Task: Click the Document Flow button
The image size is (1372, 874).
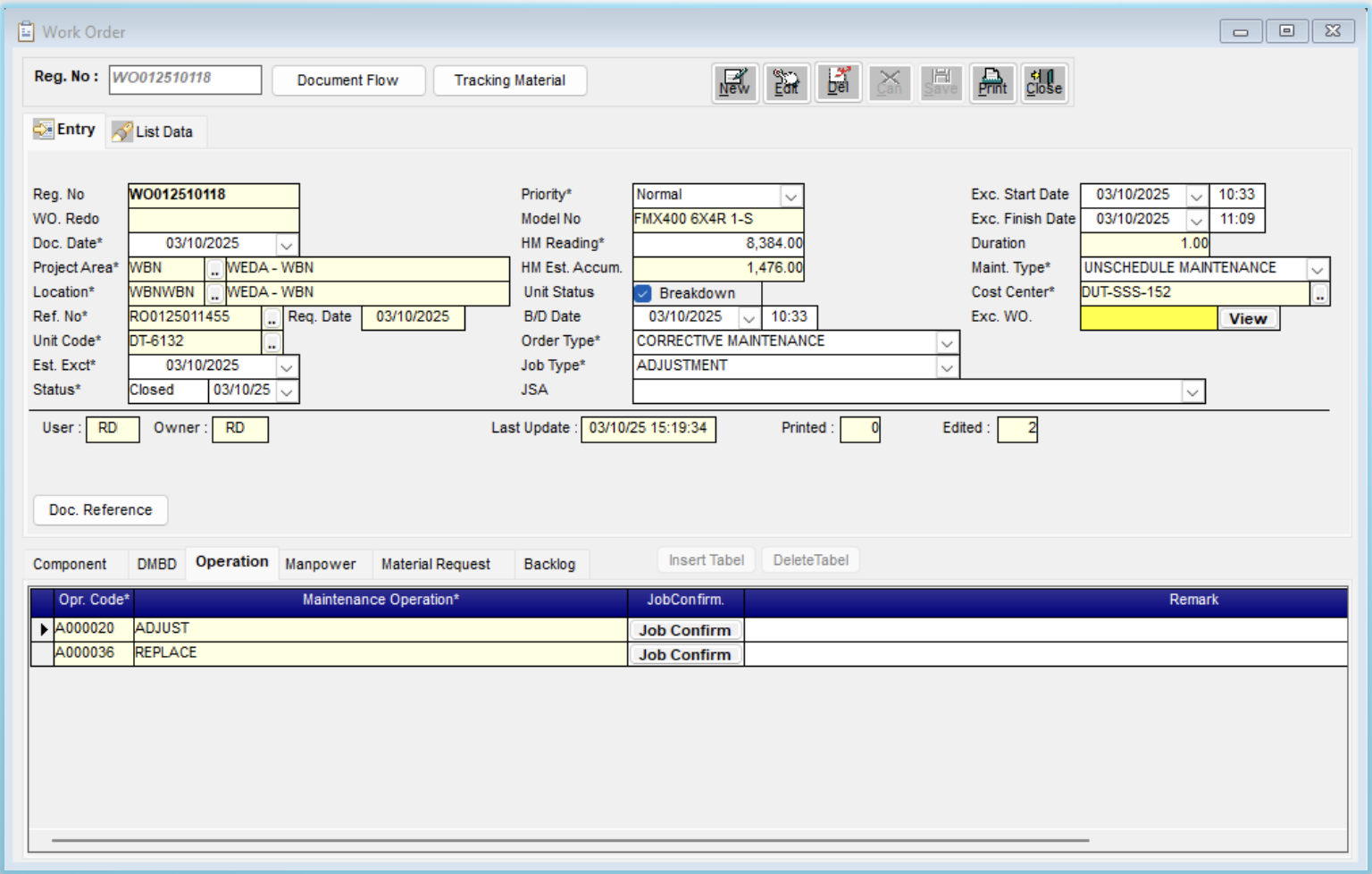Action: pyautogui.click(x=348, y=80)
